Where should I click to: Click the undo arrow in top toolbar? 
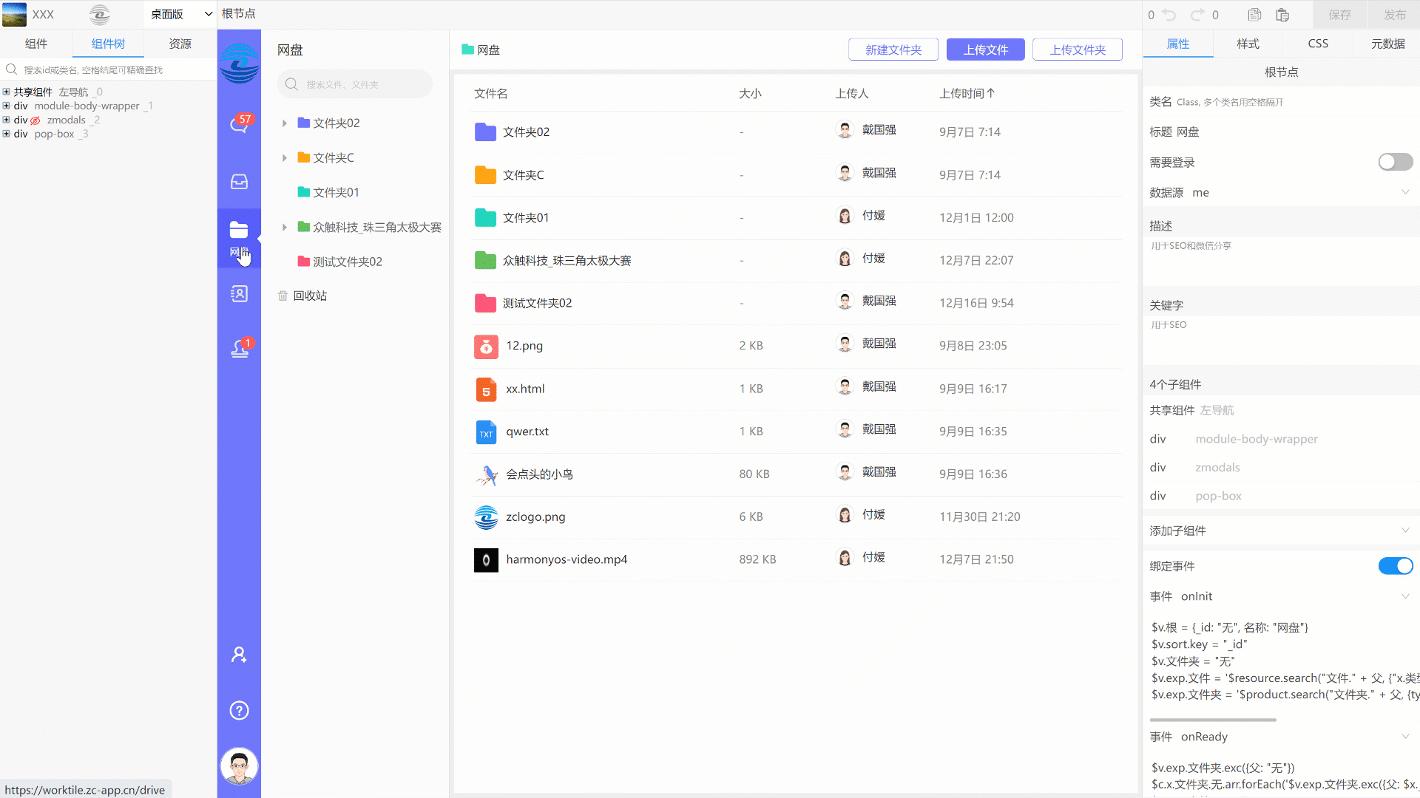(x=1169, y=15)
